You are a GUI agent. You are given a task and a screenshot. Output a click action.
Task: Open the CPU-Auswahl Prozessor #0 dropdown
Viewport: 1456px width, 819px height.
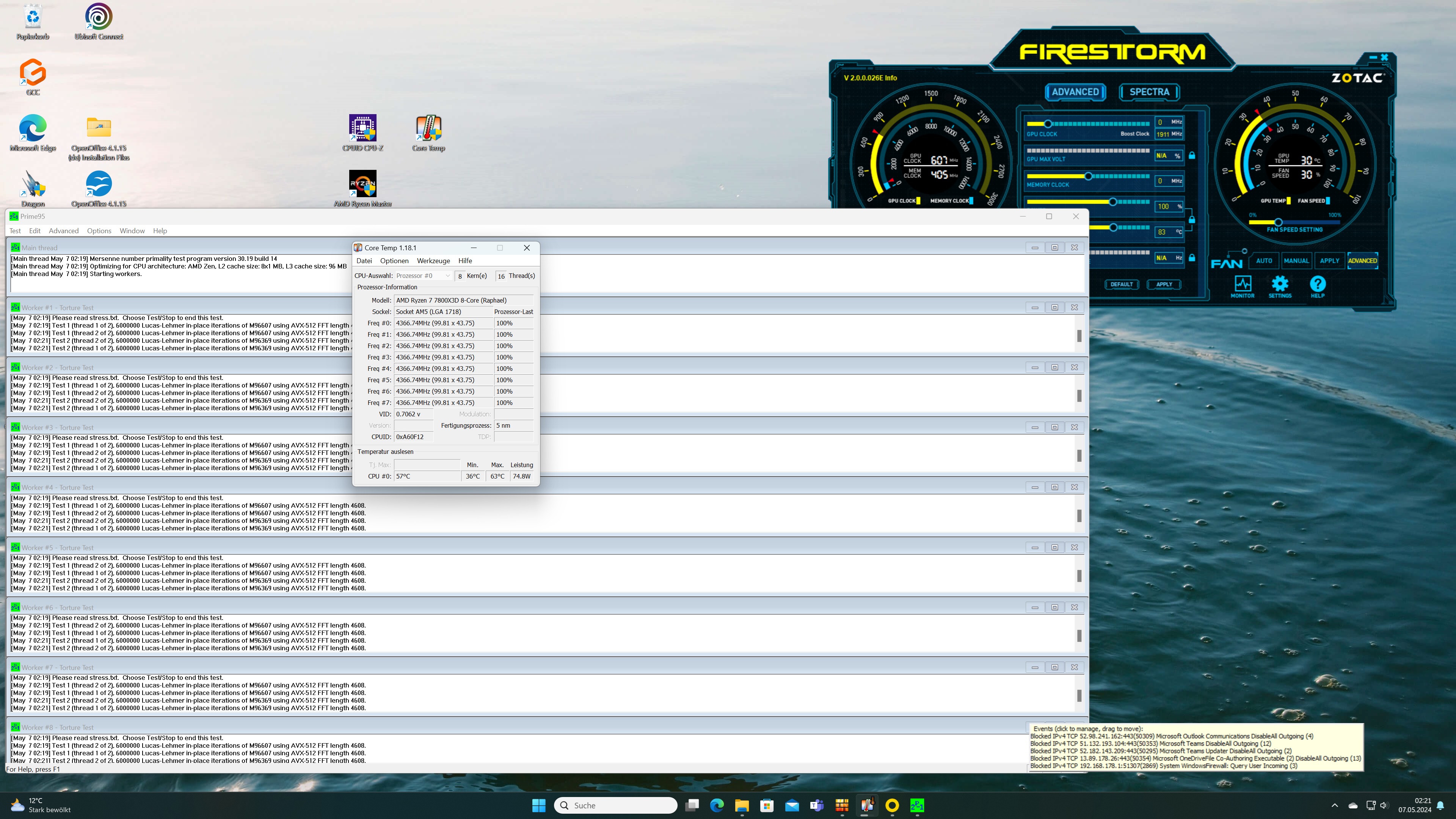(x=423, y=276)
